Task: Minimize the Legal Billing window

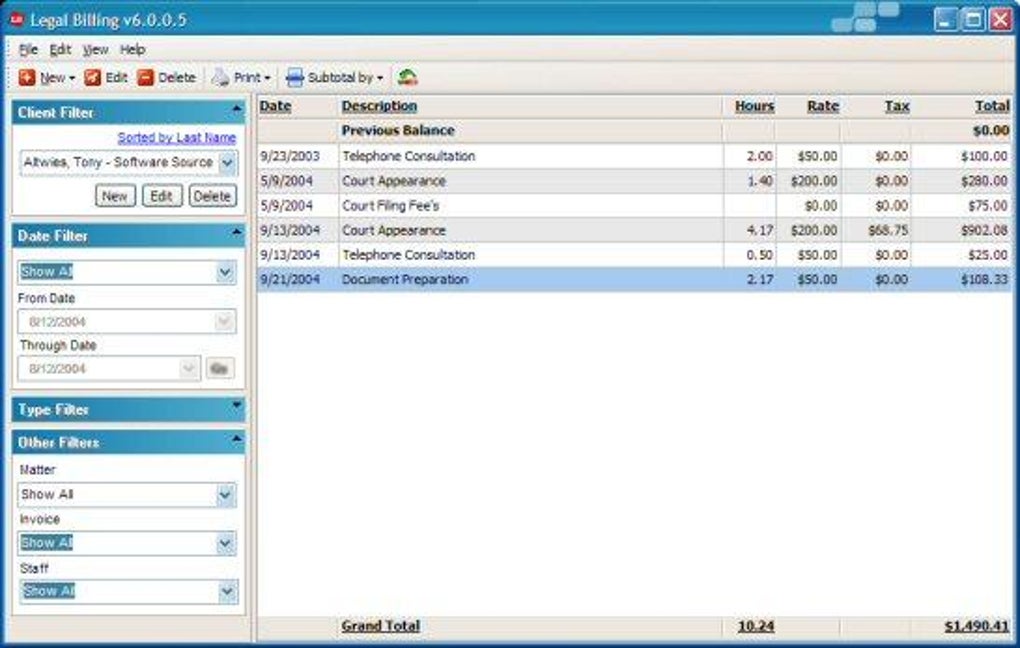Action: 946,20
